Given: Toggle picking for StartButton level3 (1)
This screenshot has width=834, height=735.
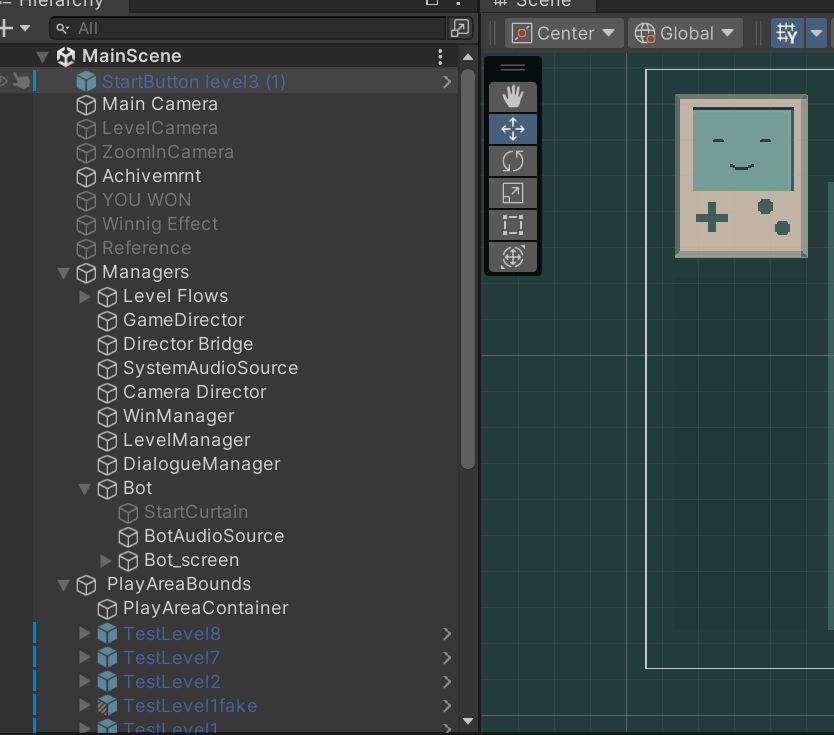Looking at the screenshot, I should click(x=21, y=81).
